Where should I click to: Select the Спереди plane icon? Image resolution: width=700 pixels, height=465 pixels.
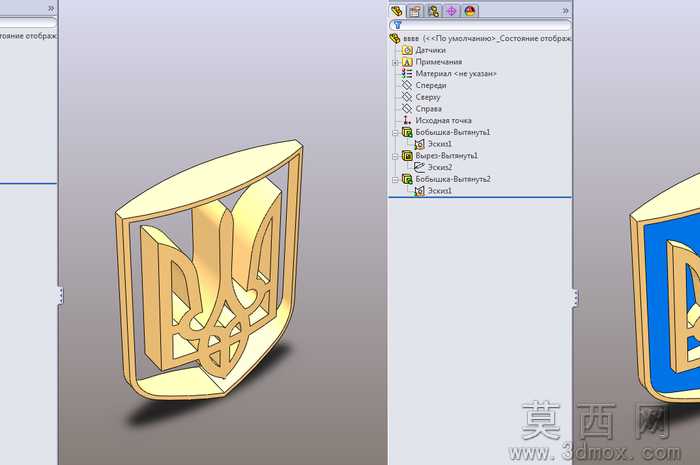point(407,85)
